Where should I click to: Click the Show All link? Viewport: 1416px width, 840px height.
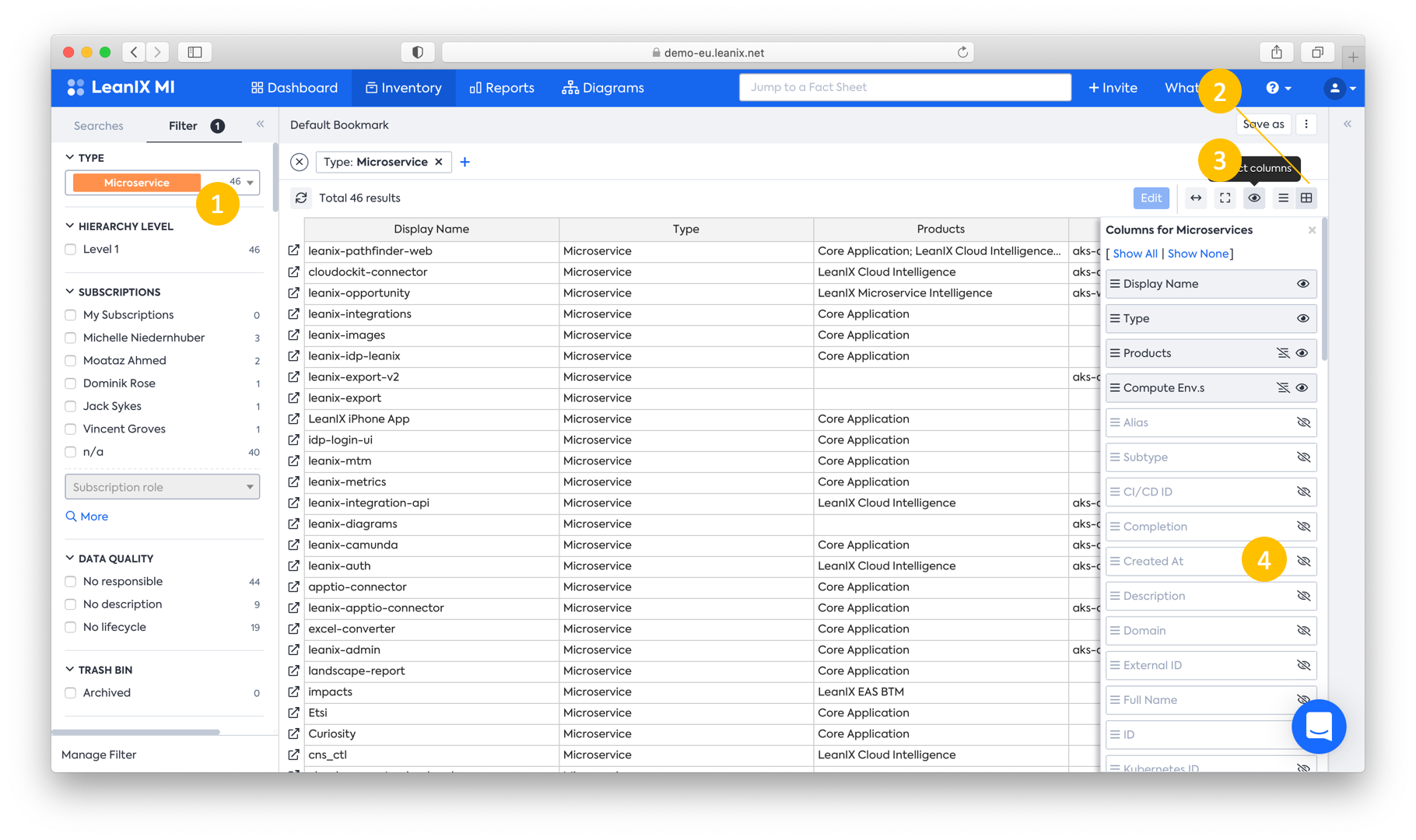tap(1135, 254)
